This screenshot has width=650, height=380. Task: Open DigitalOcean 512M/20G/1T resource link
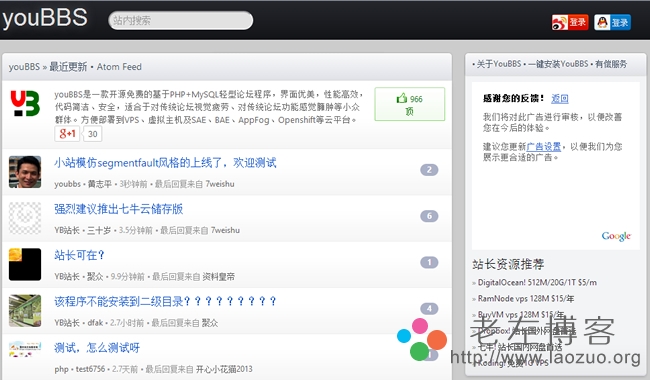click(537, 283)
